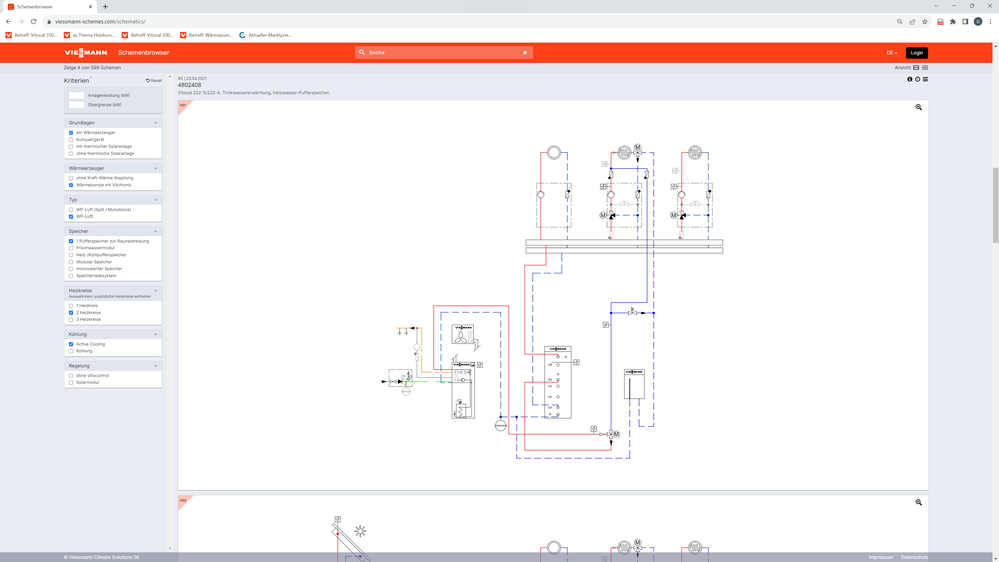
Task: Collapse the Speicher criteria section
Action: coord(156,231)
